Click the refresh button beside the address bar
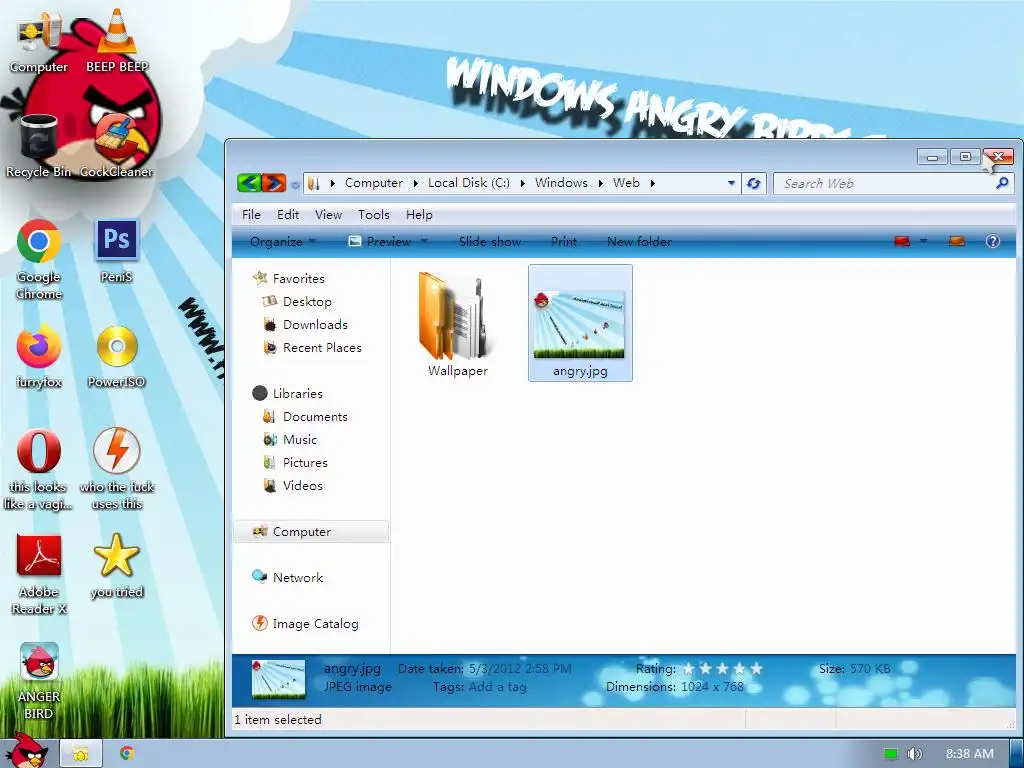The image size is (1024, 768). 754,184
